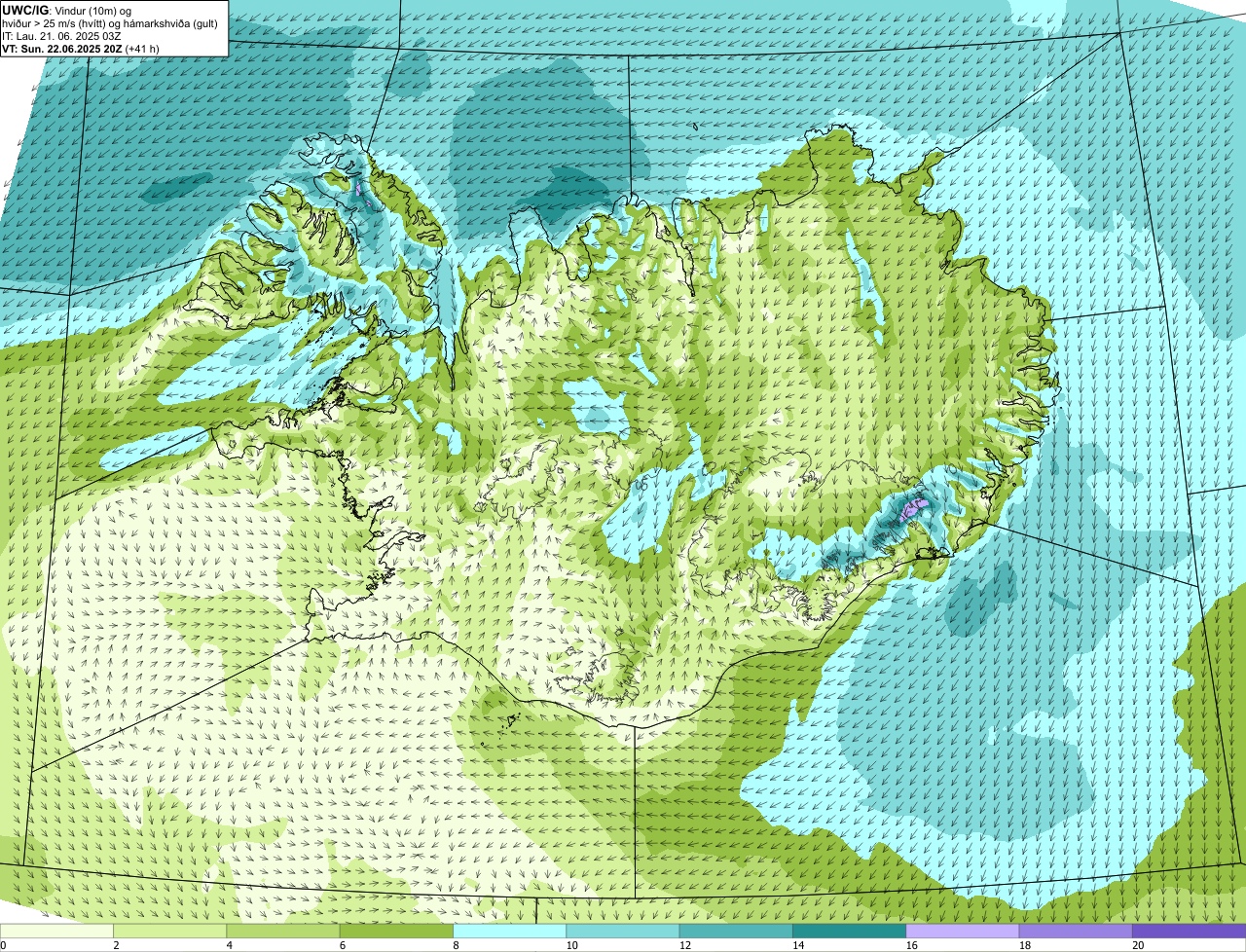Click the 'IT: Lau. 21. 06. 2025 03Z' line
Screen dimensions: 1246x952
tap(61, 35)
